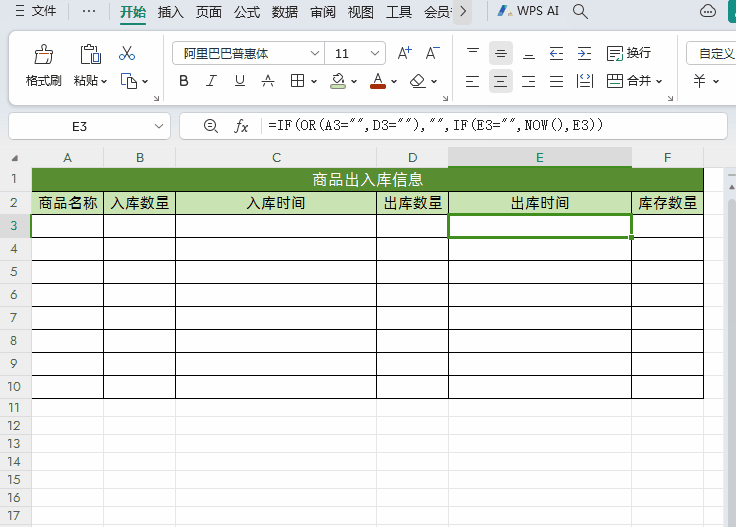Decrease font size with the A- icon

click(432, 53)
